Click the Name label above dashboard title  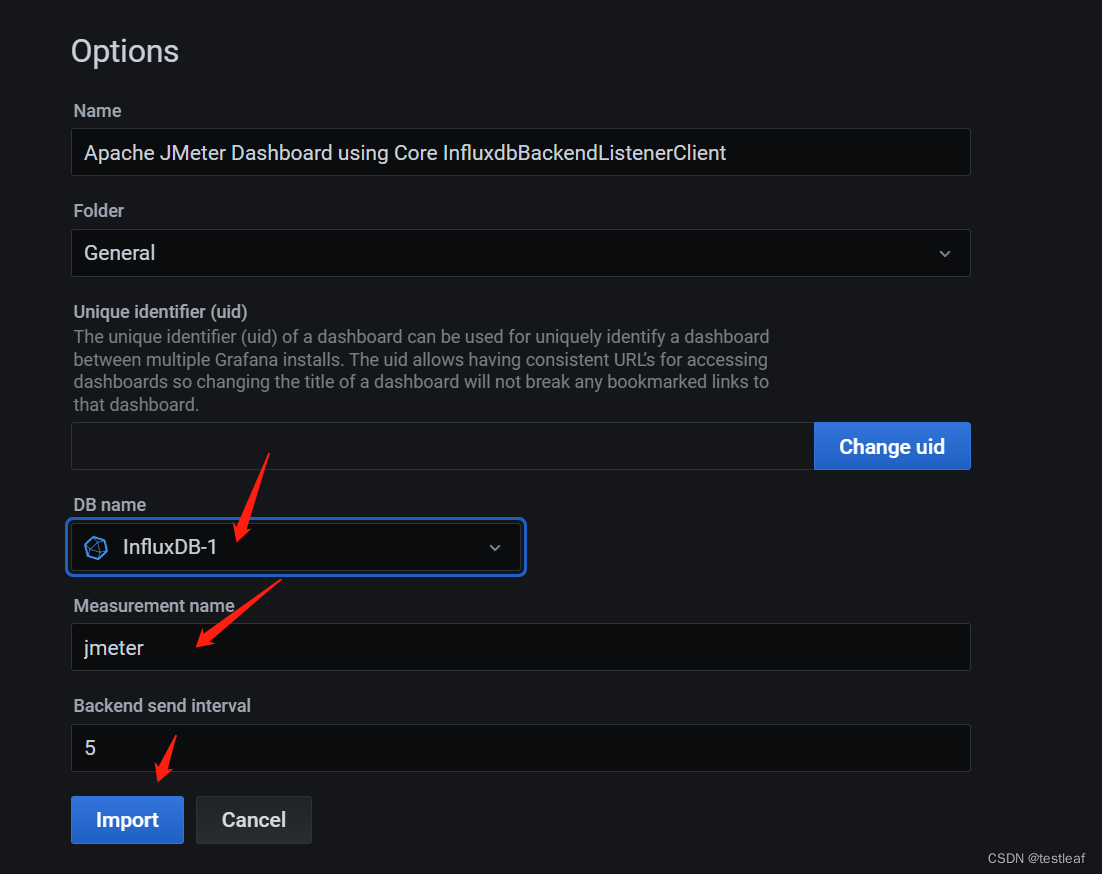coord(97,111)
